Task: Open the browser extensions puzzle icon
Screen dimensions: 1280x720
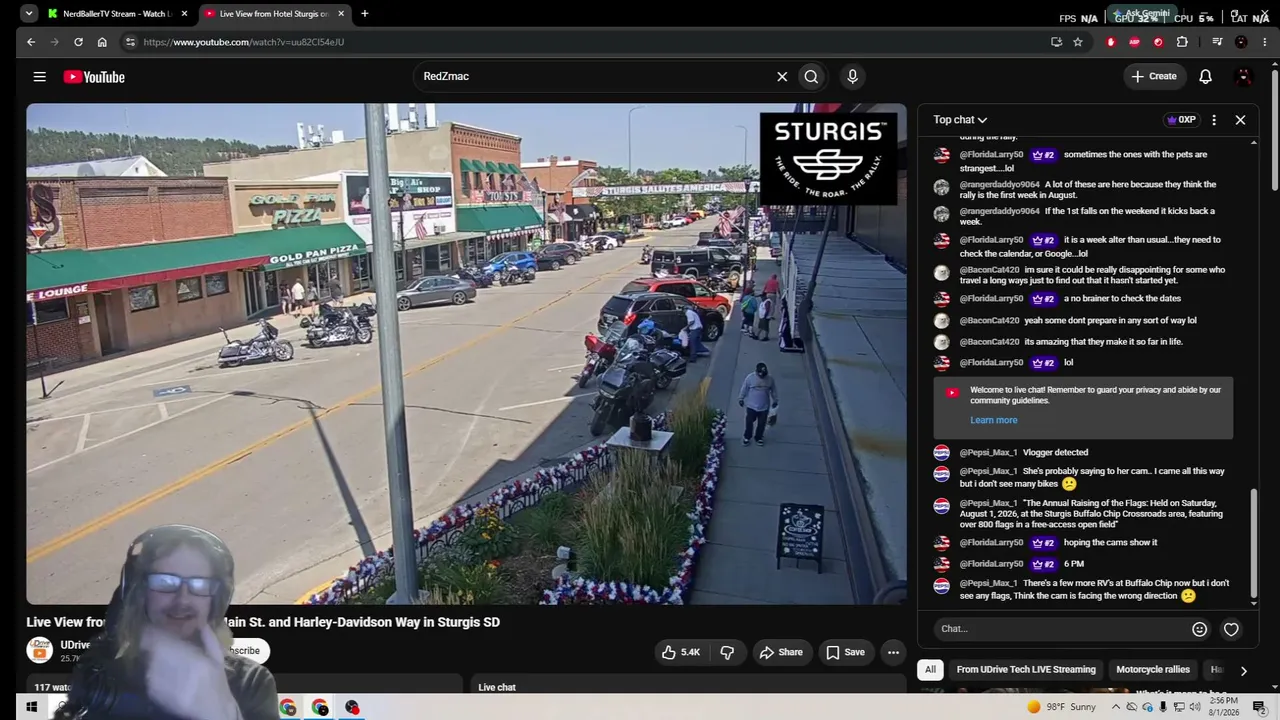Action: click(x=1182, y=42)
